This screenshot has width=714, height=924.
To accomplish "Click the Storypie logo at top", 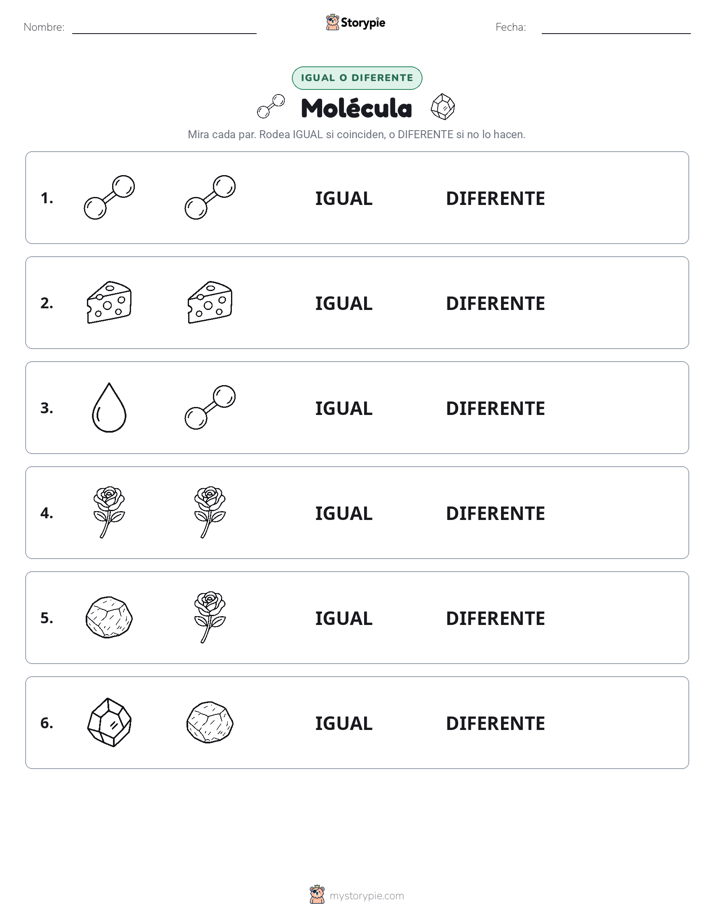I will tap(355, 22).
